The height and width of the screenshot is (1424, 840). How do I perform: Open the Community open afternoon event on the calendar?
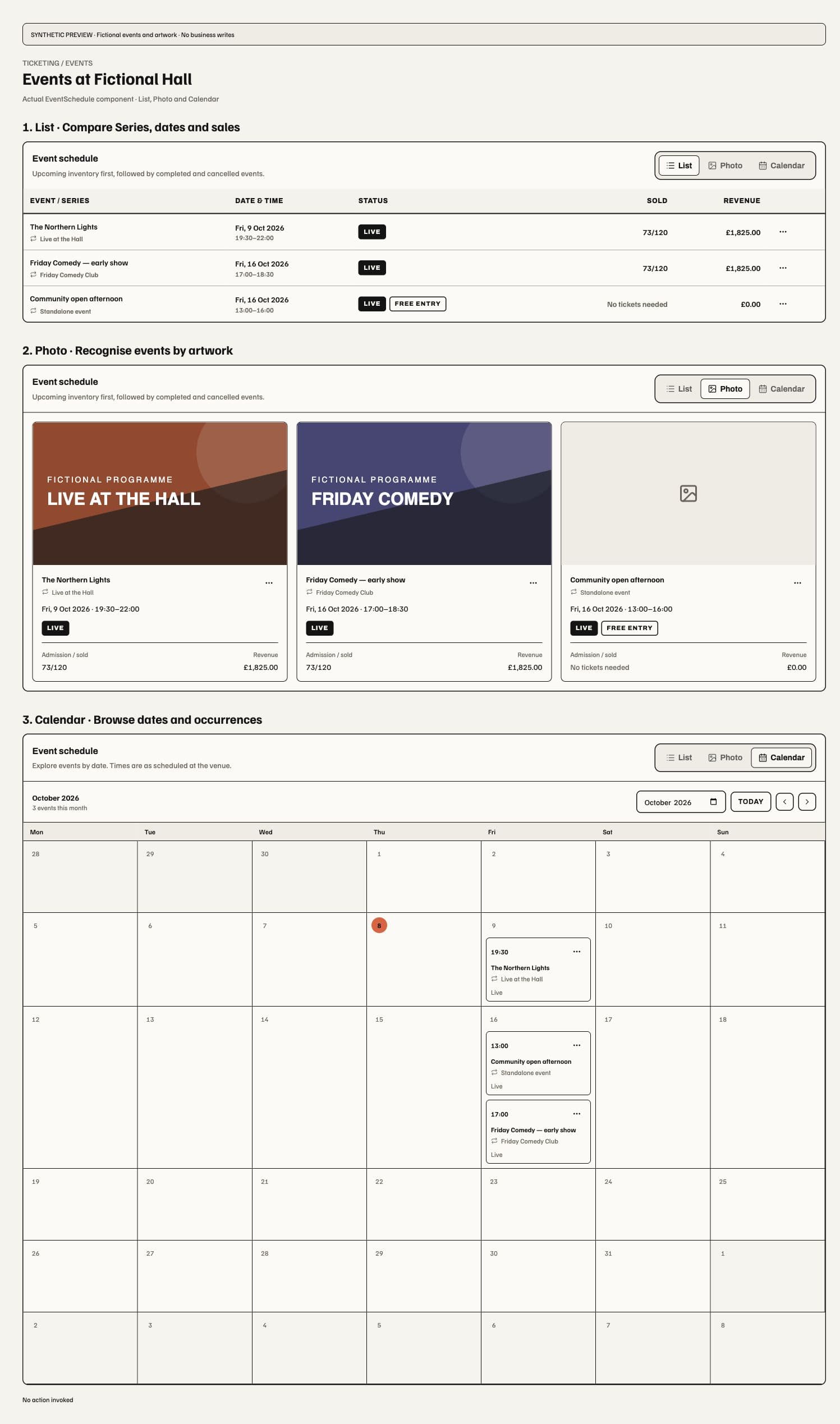(x=538, y=1063)
